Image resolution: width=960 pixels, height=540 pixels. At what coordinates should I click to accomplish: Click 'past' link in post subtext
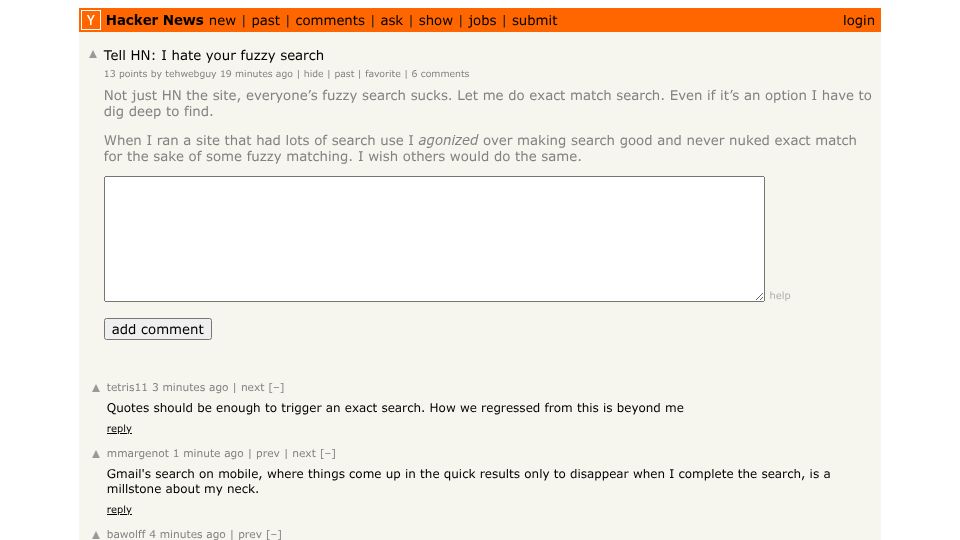(344, 73)
